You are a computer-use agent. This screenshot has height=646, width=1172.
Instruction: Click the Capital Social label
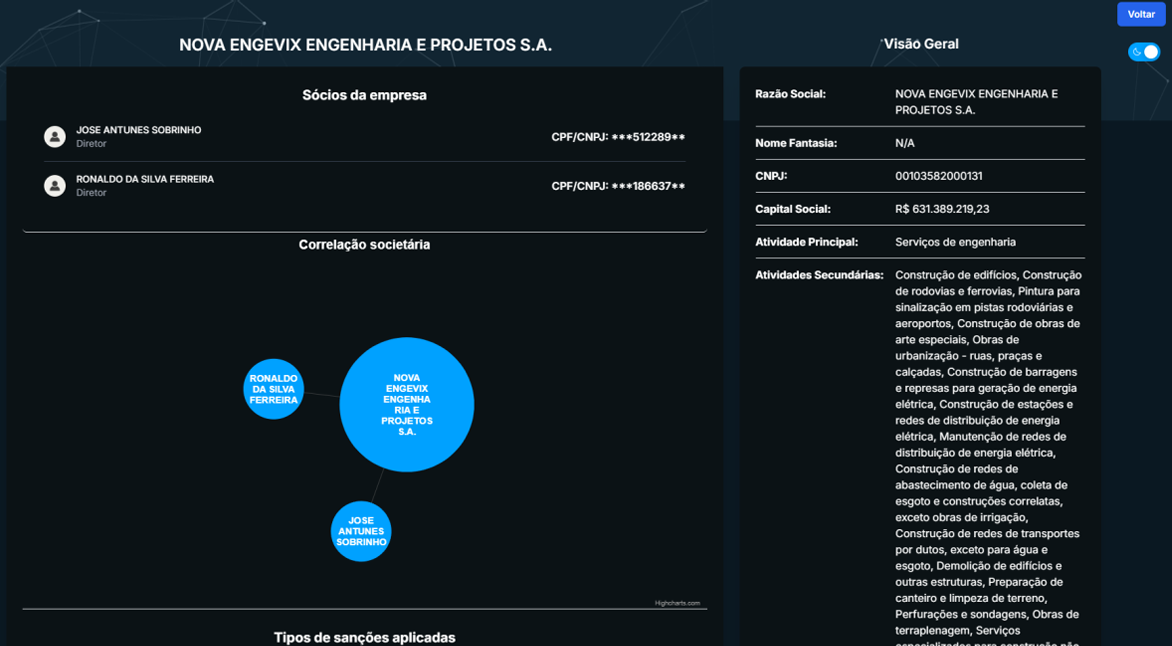click(x=793, y=209)
